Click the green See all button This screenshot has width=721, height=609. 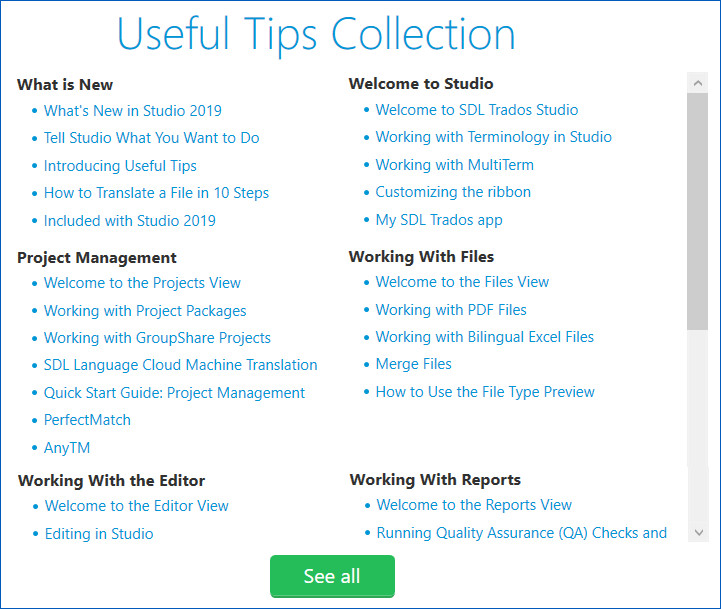(332, 576)
